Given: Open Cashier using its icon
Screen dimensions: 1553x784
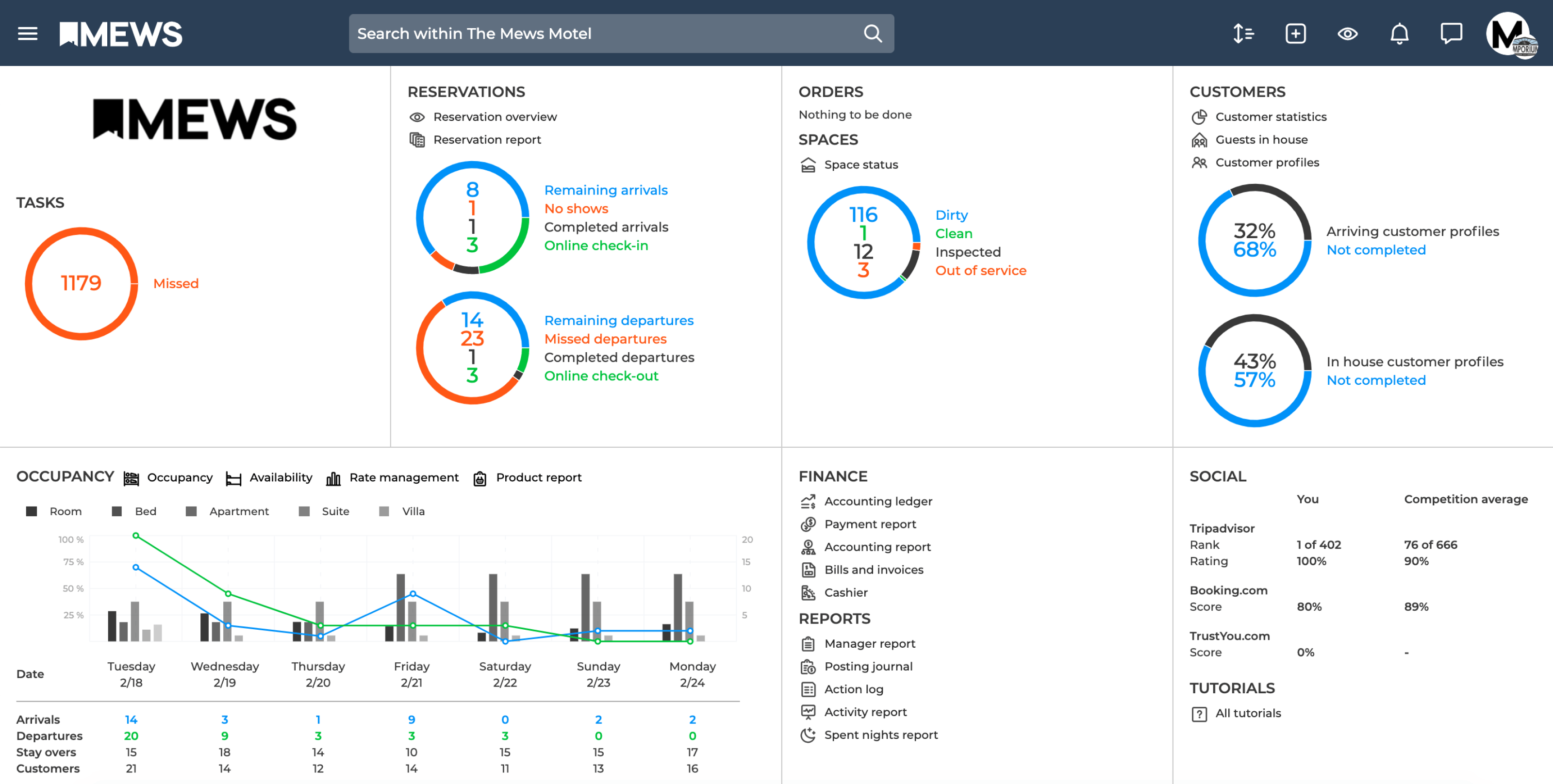Looking at the screenshot, I should pos(808,592).
